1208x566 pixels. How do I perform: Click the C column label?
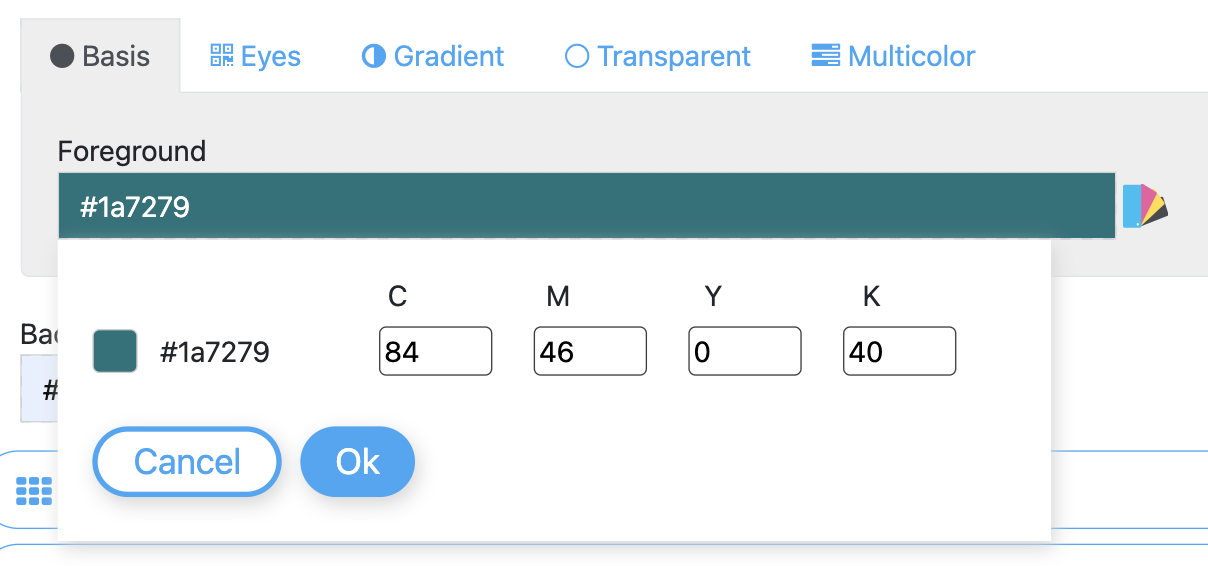pos(397,296)
